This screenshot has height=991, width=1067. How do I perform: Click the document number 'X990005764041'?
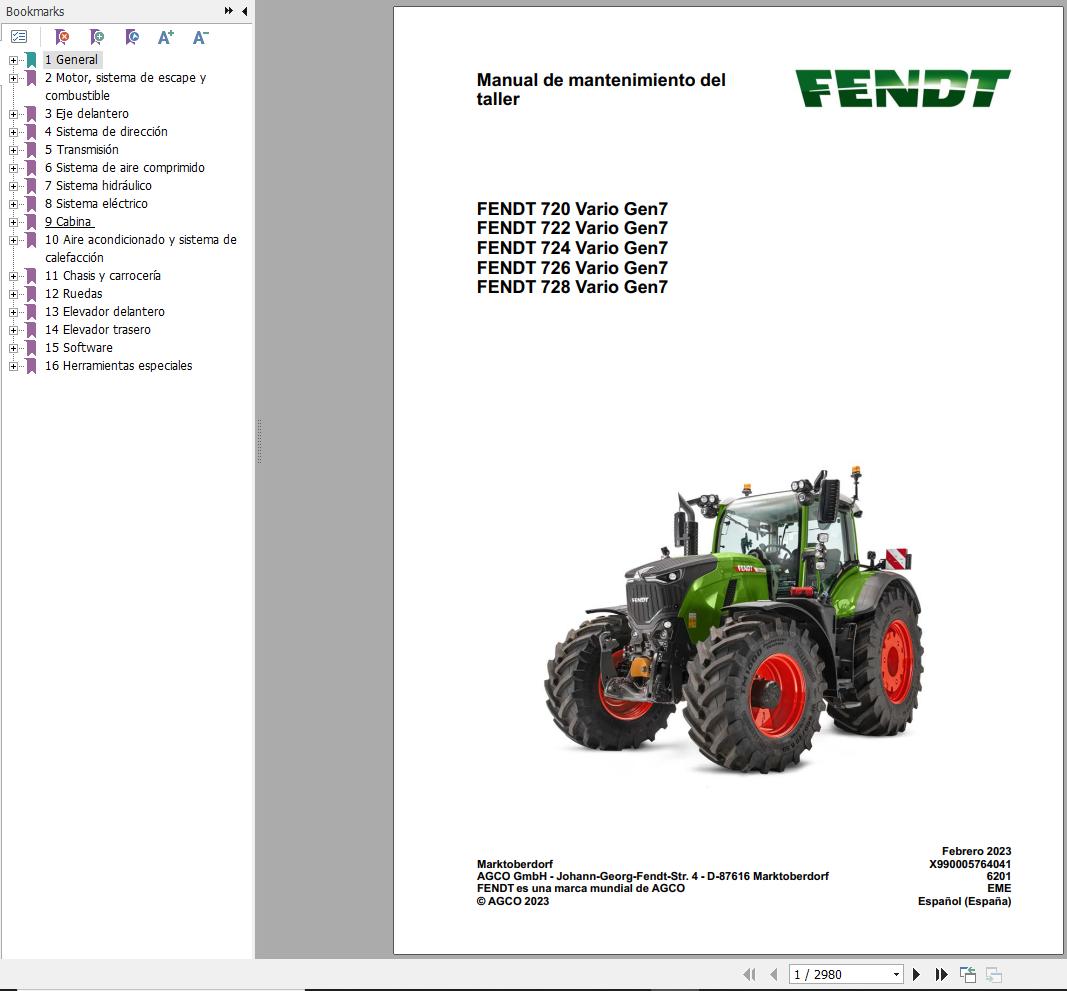pos(970,864)
